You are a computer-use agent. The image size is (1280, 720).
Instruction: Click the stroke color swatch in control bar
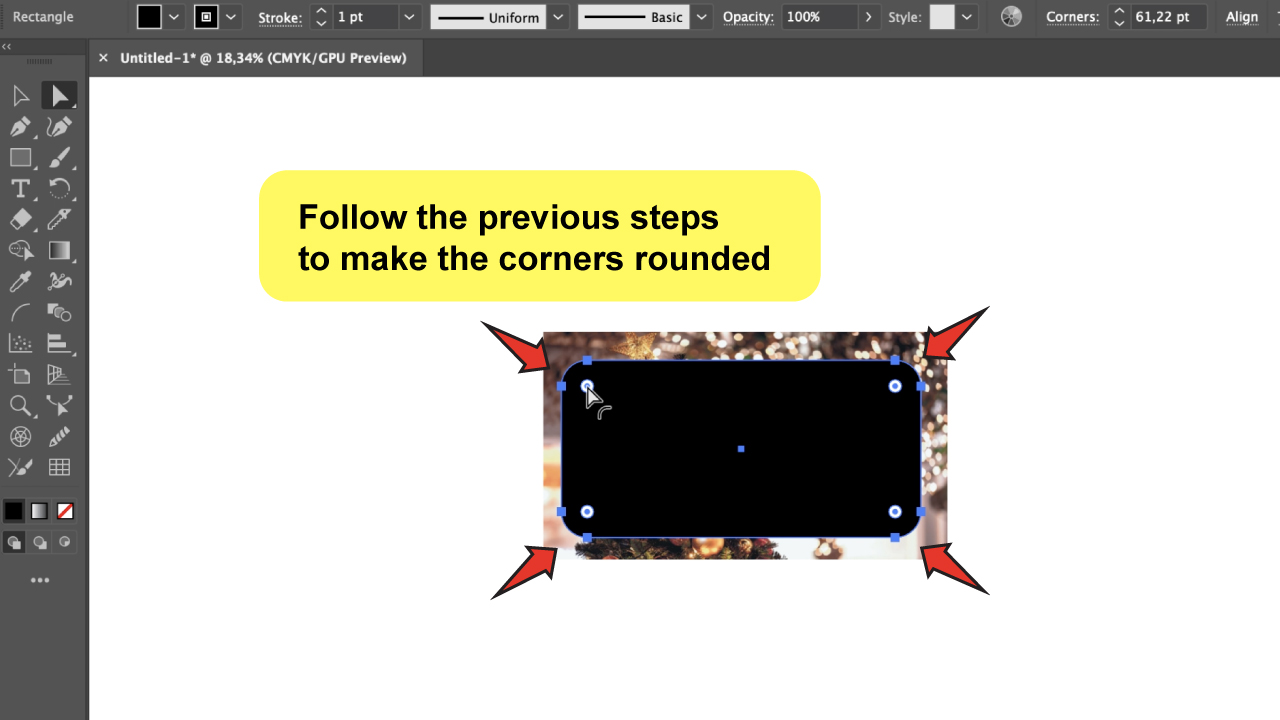(207, 17)
